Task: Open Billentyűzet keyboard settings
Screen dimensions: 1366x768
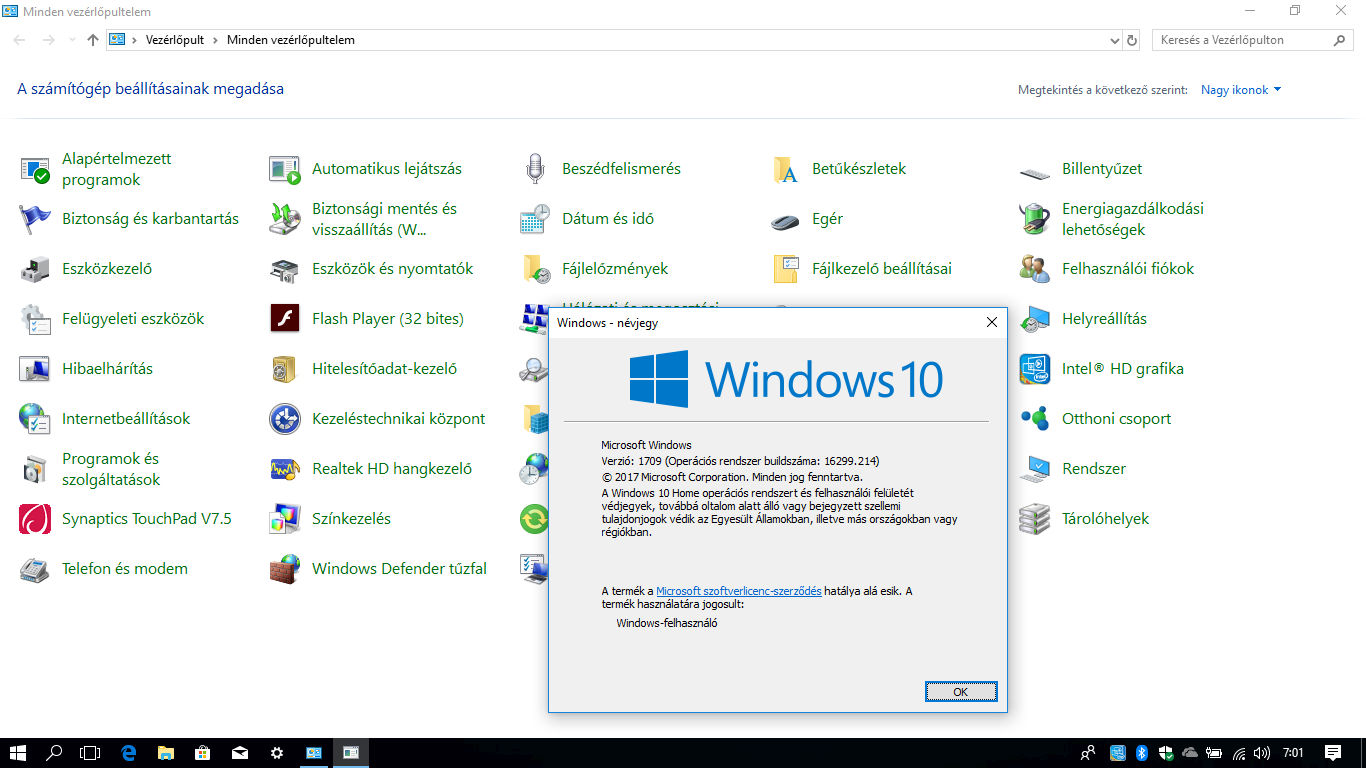Action: (1081, 169)
